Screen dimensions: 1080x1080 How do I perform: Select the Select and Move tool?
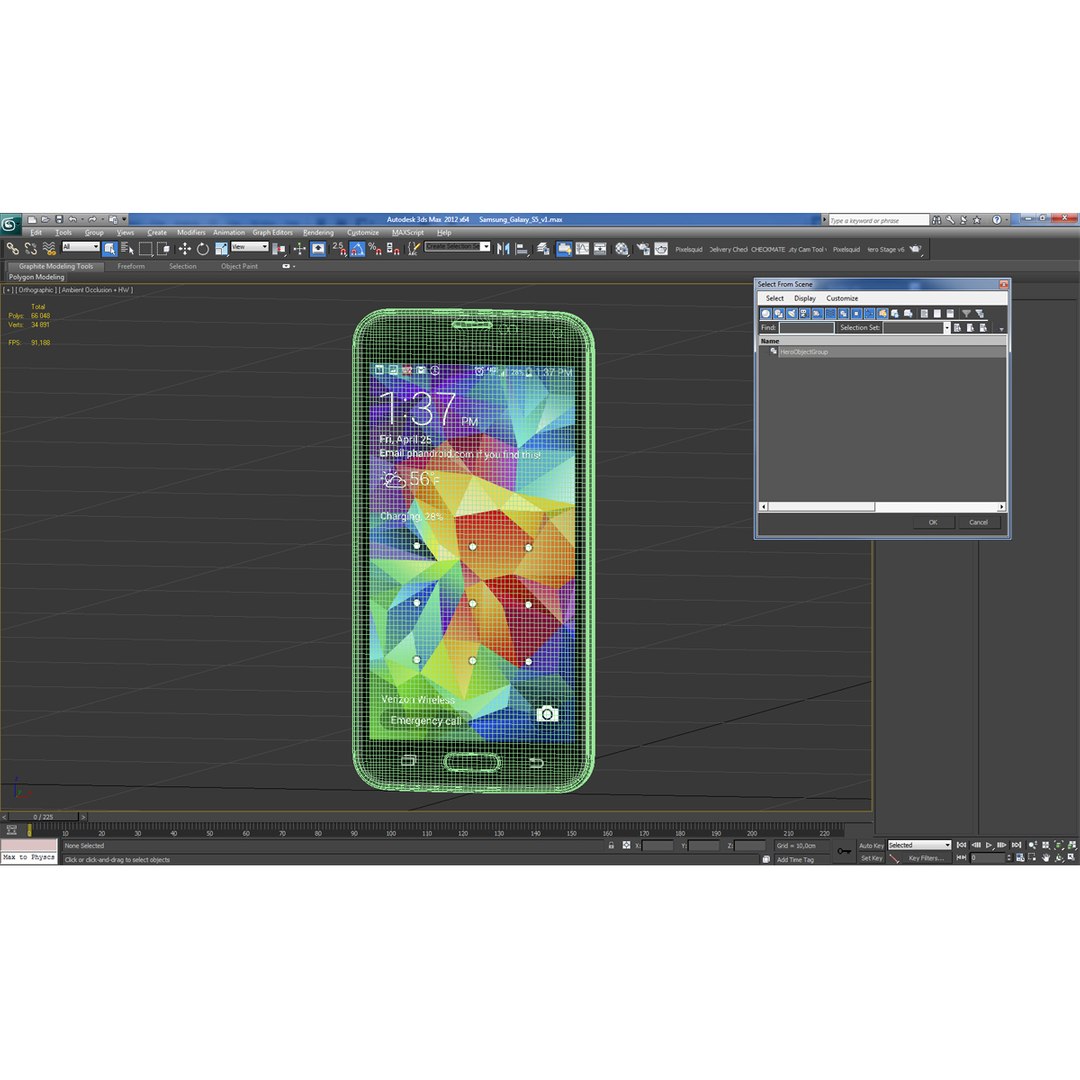pos(185,249)
